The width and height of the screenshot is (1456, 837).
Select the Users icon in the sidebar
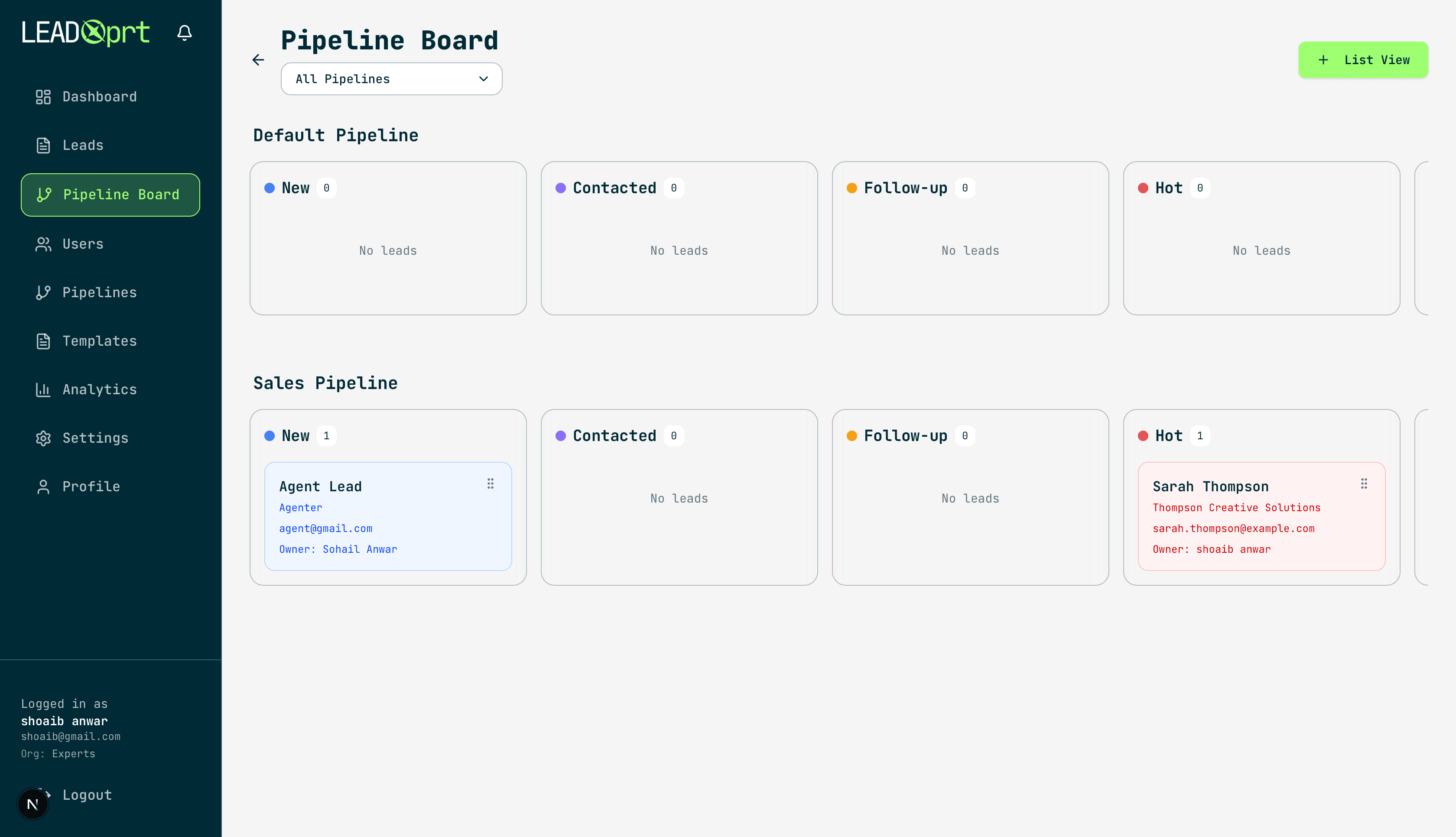click(x=43, y=244)
